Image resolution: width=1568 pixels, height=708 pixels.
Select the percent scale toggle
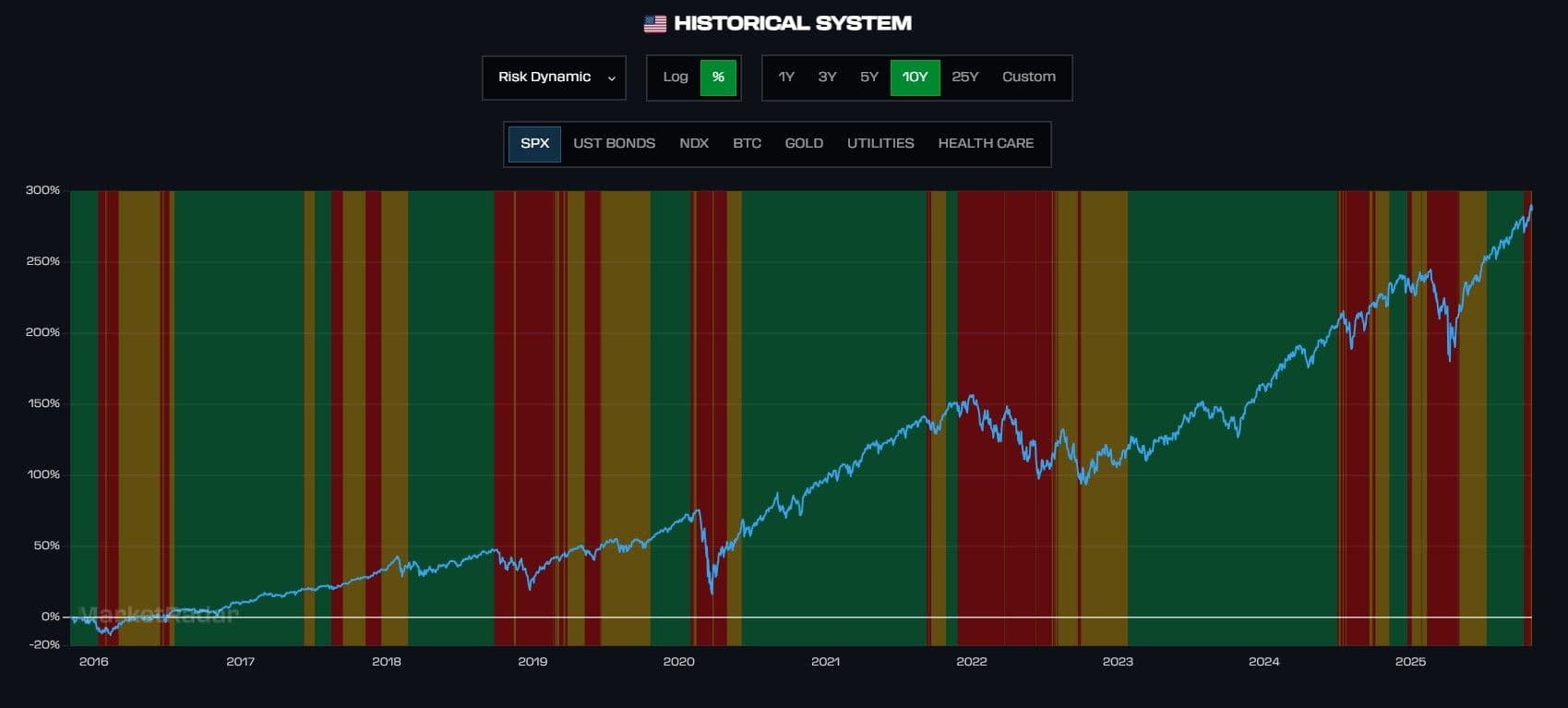click(x=718, y=78)
